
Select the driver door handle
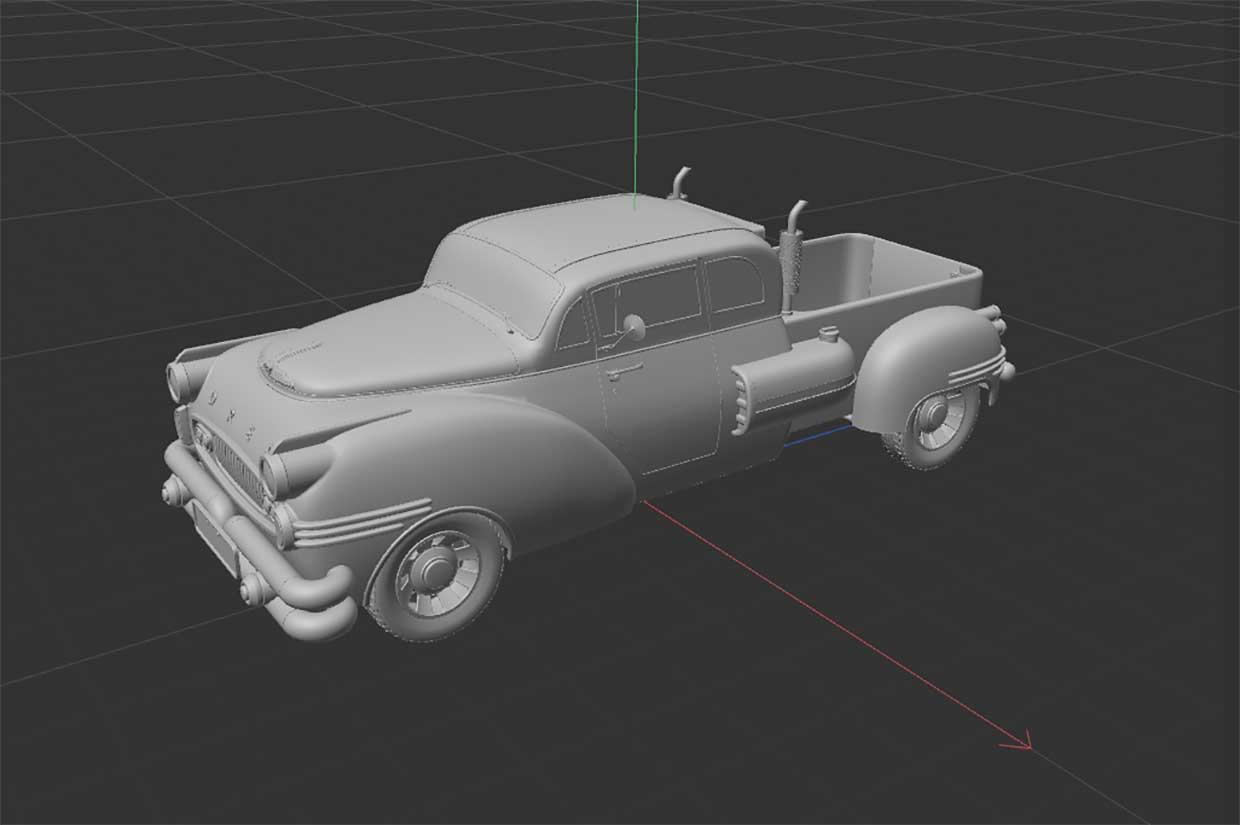tap(623, 370)
